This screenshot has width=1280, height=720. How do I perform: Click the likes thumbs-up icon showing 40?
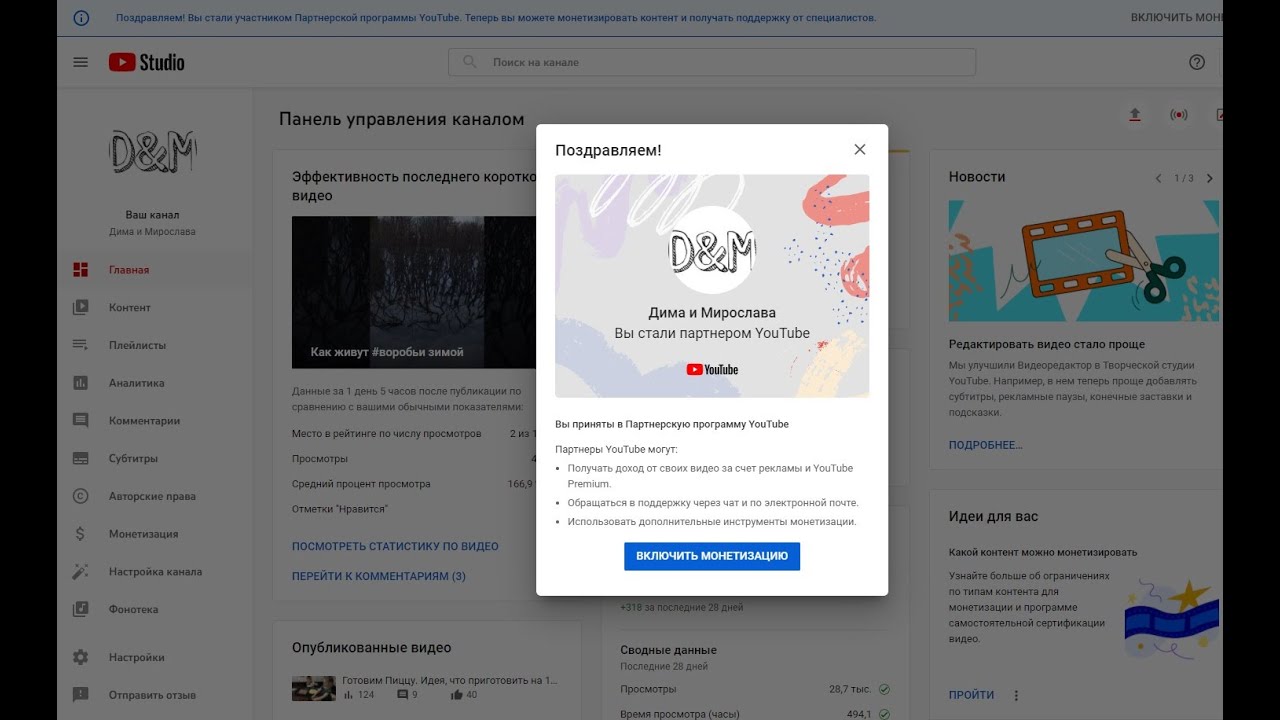(456, 695)
